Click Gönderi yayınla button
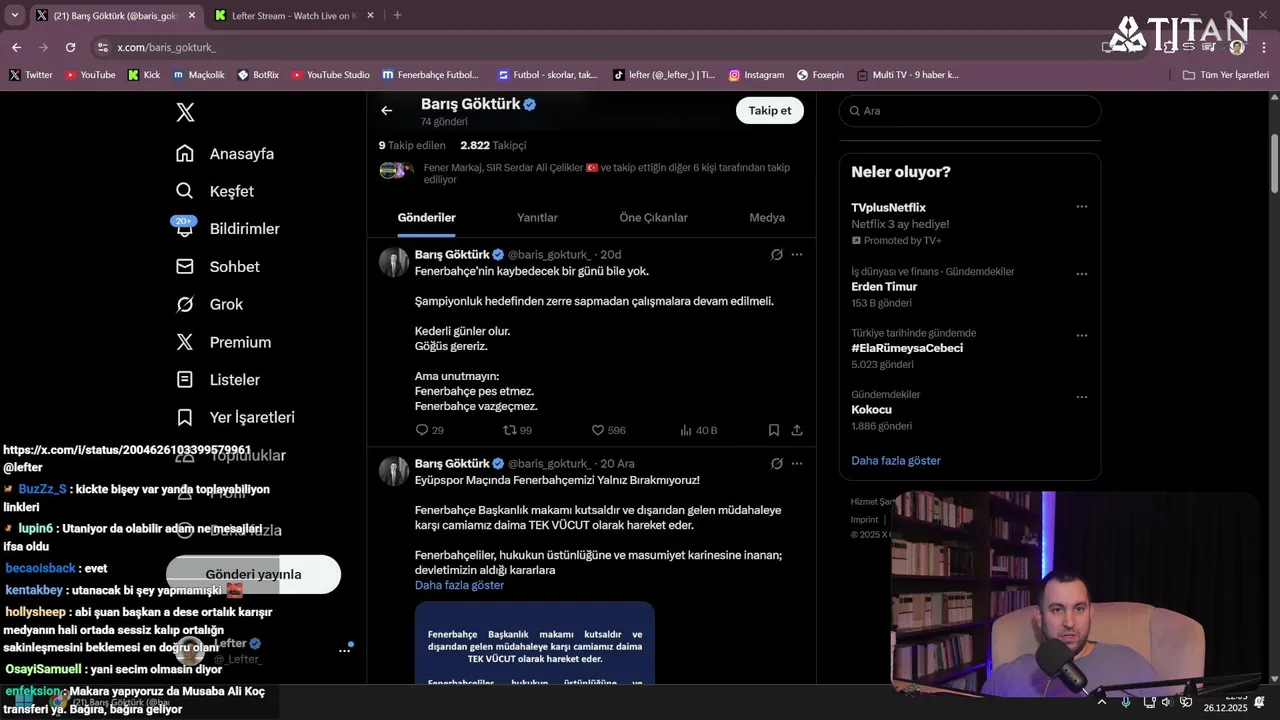1280x720 pixels. click(253, 574)
